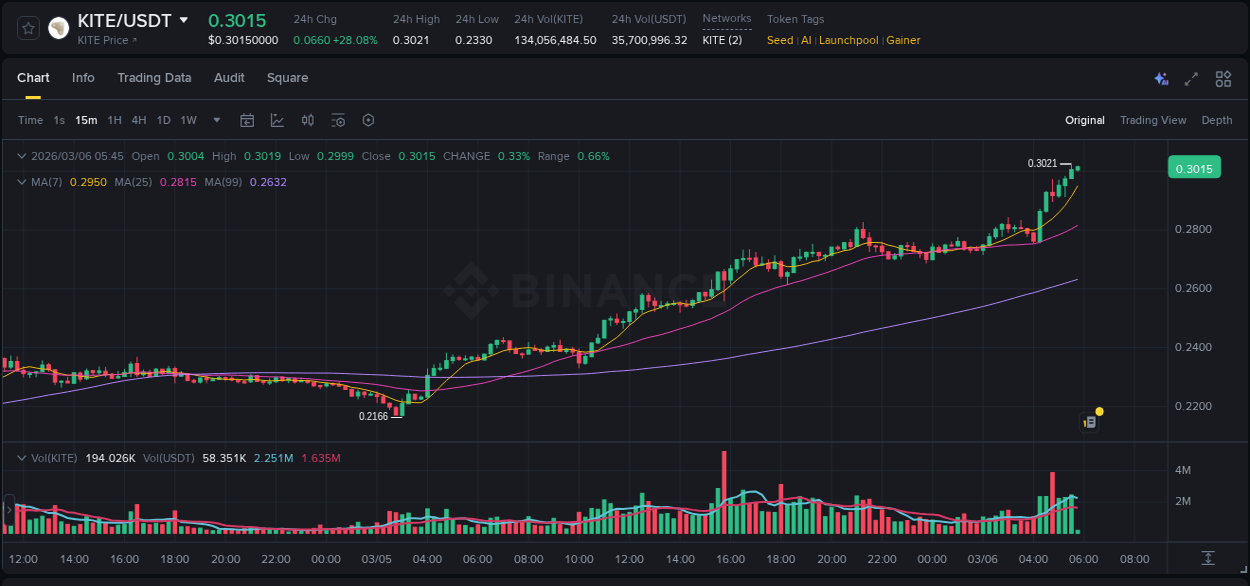The height and width of the screenshot is (586, 1250).
Task: Collapse the Vol(KITE) indicator chevron
Action: tap(20, 457)
